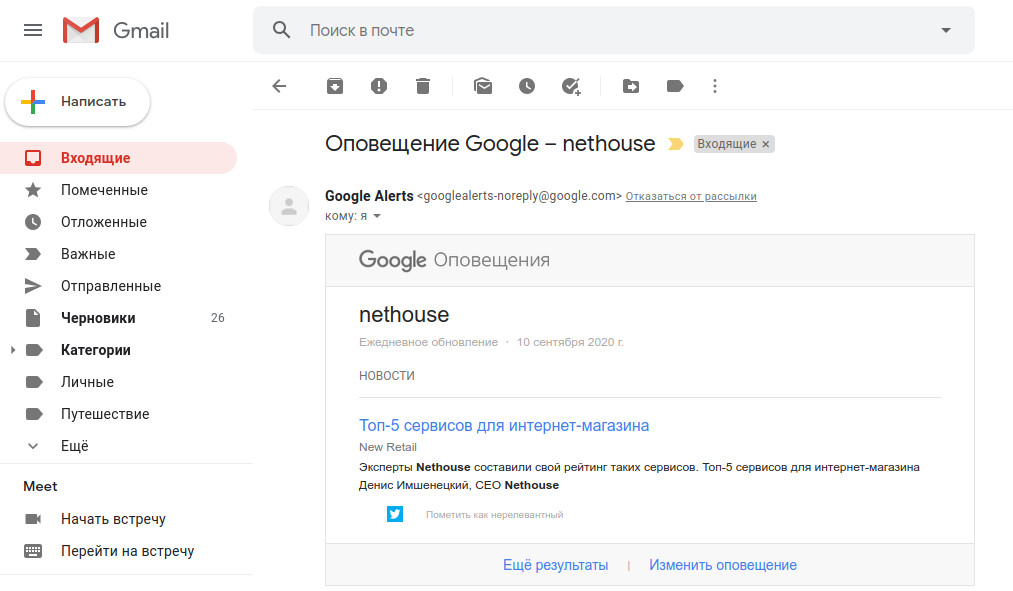Report this message as spam

click(x=379, y=86)
